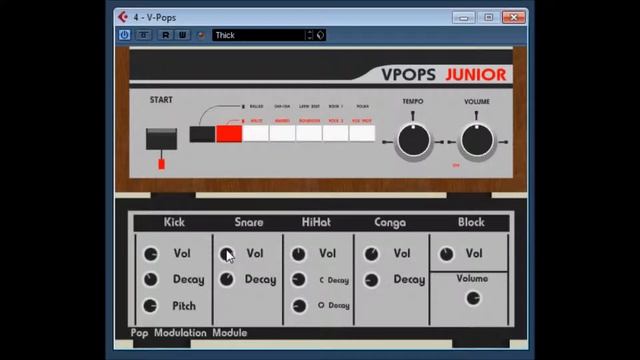This screenshot has height=360, width=640.
Task: Click the Conga section header
Action: pos(390,222)
